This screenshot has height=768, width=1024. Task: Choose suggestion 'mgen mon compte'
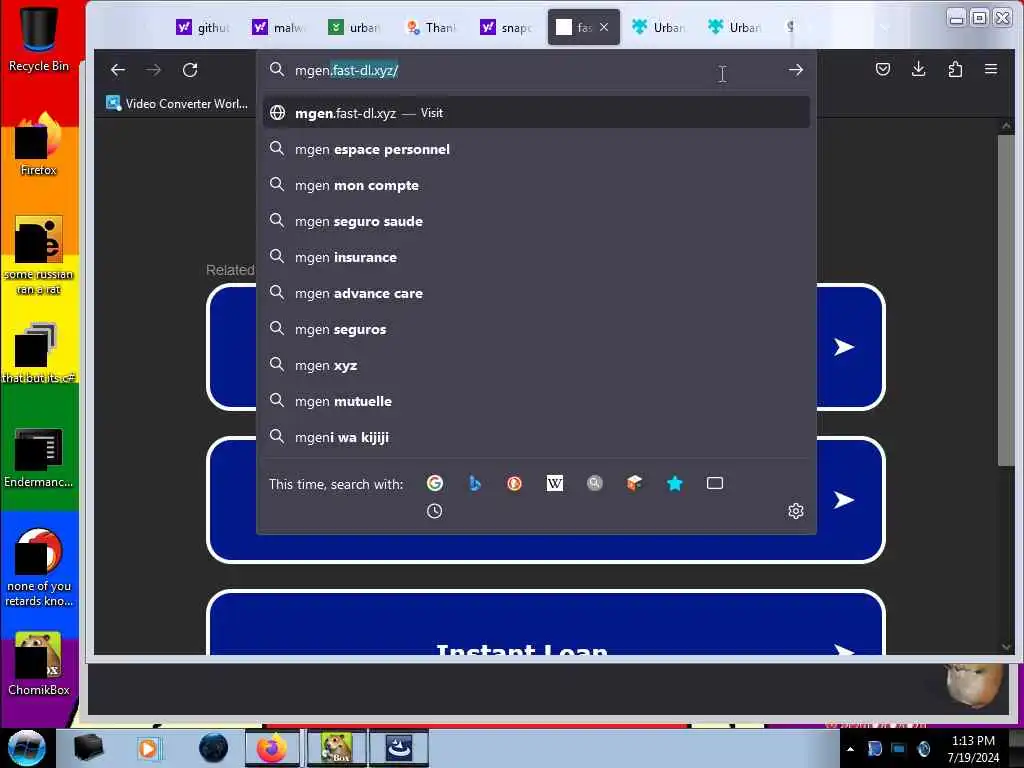point(536,185)
